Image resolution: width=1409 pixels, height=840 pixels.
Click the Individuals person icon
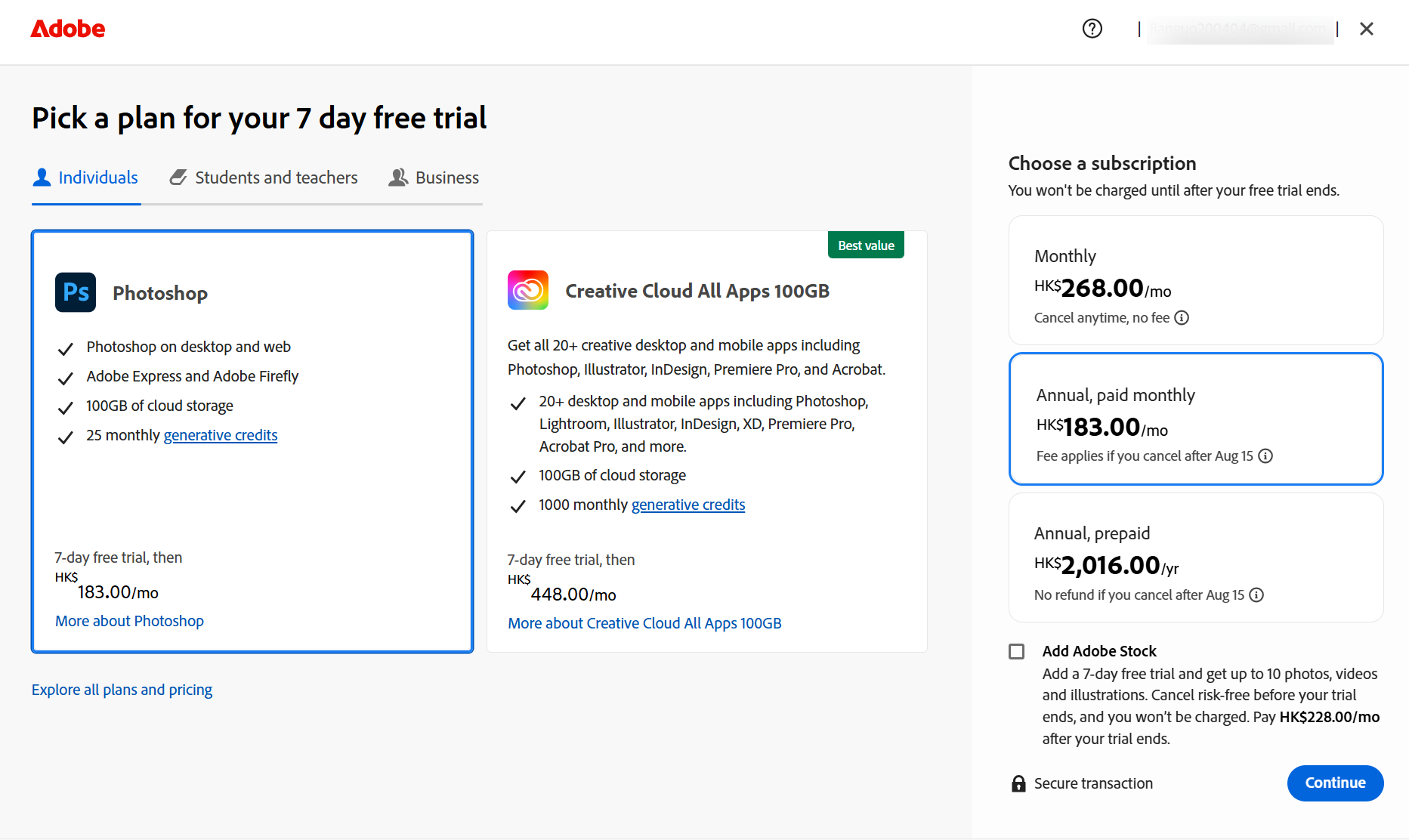pyautogui.click(x=42, y=178)
